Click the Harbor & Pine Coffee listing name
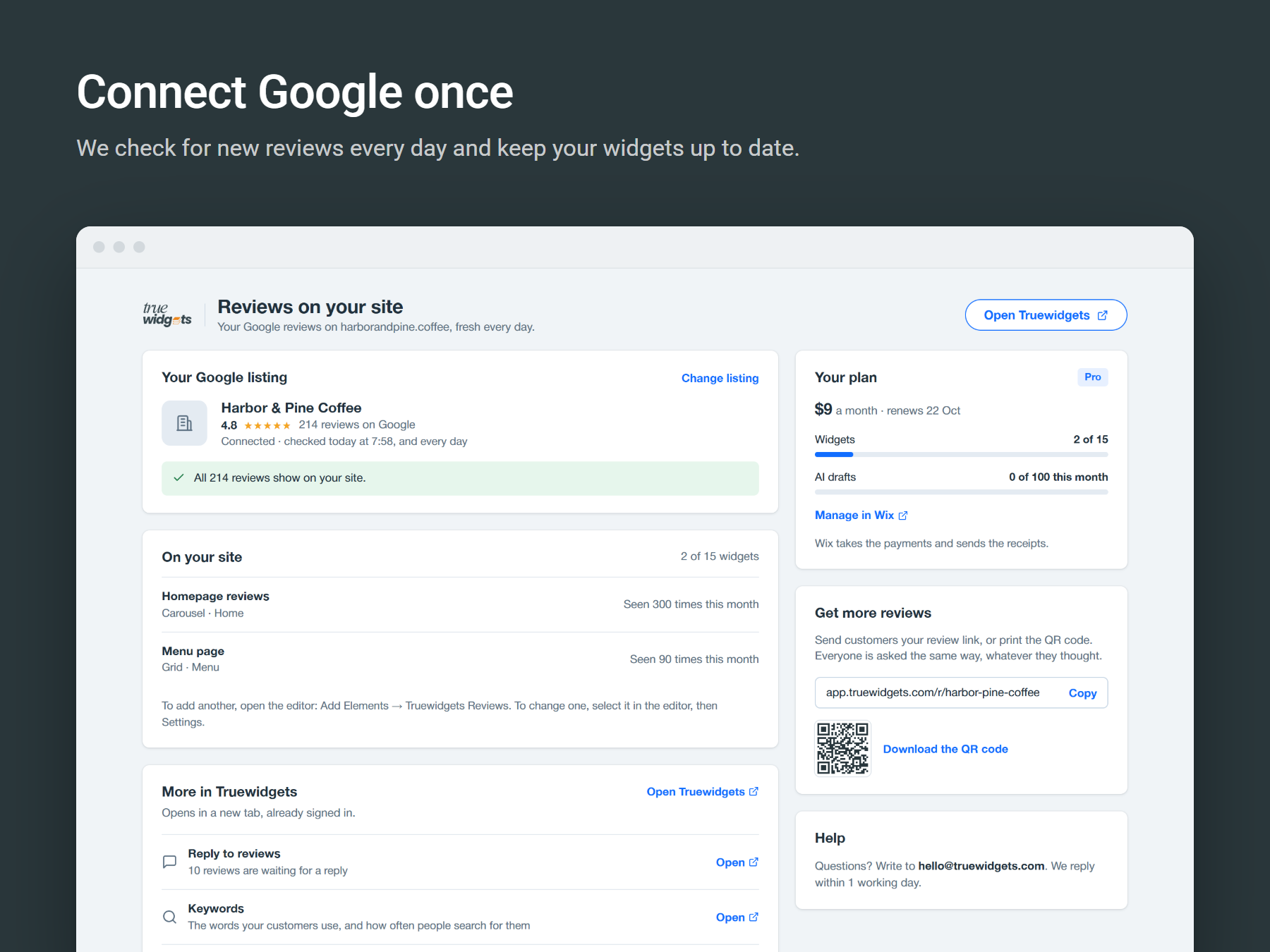Screen dimensions: 1270x952 [291, 408]
